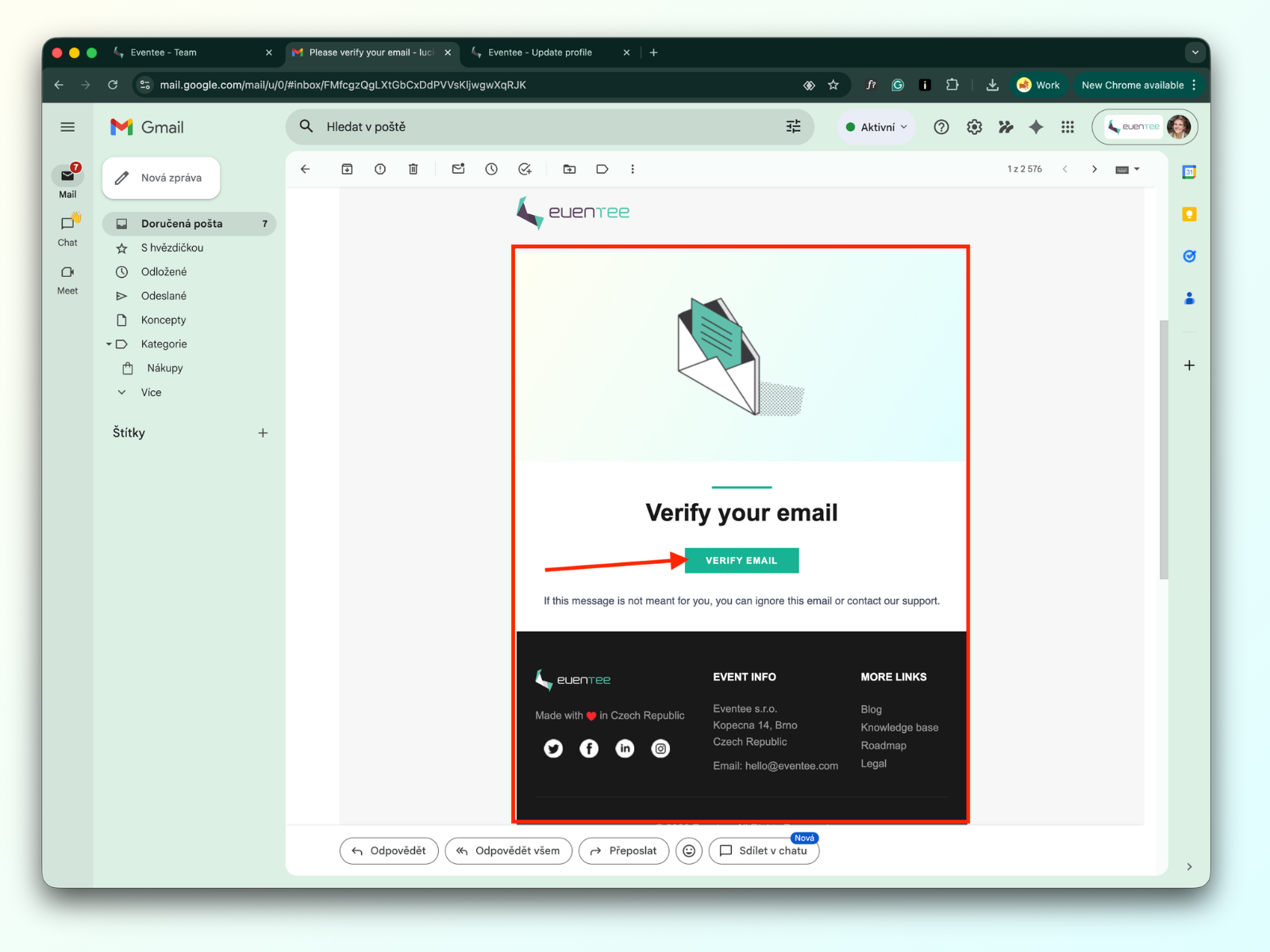Archive this email
Screen dimensions: 1270x952
[347, 169]
